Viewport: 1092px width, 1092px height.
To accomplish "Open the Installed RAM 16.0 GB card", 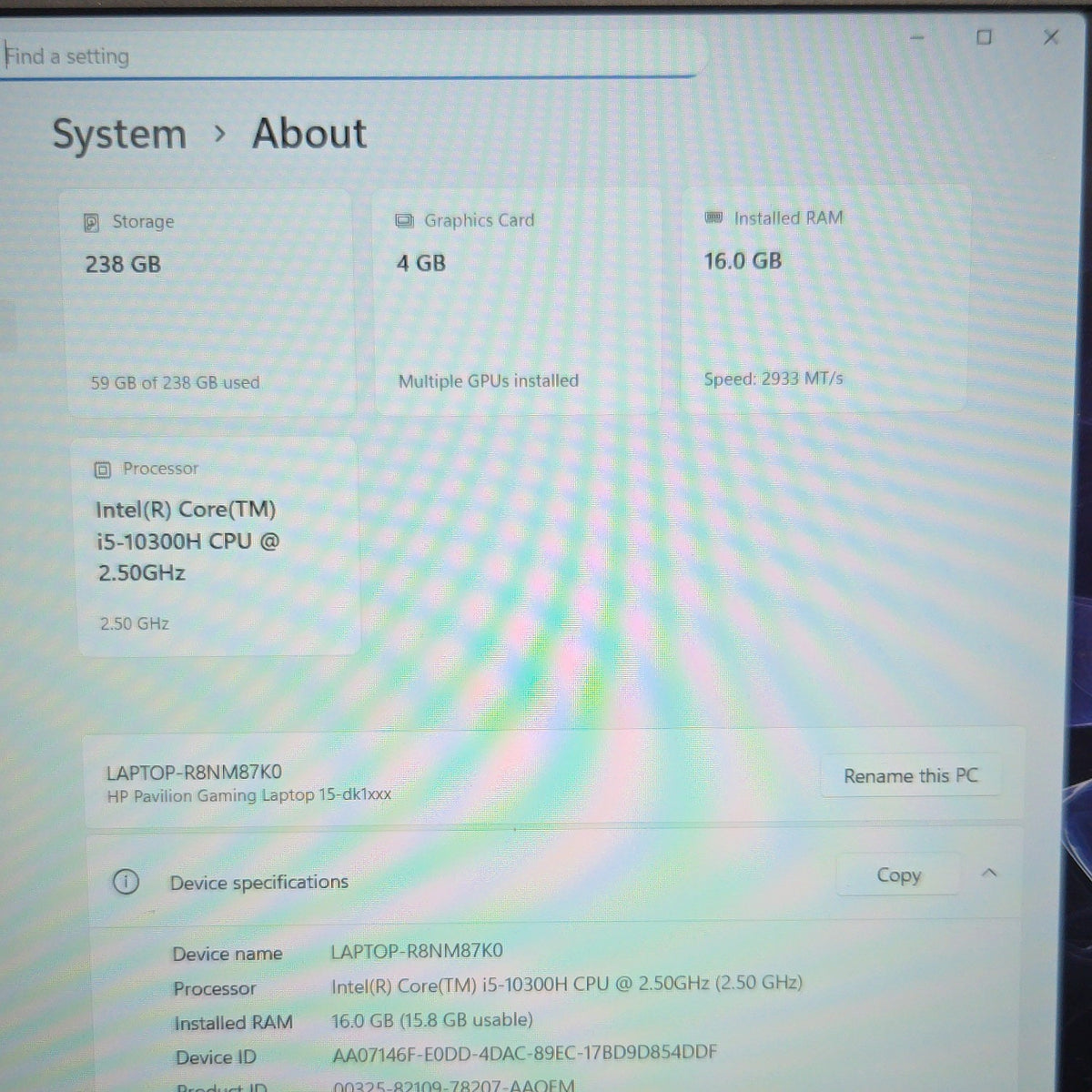I will pos(826,299).
